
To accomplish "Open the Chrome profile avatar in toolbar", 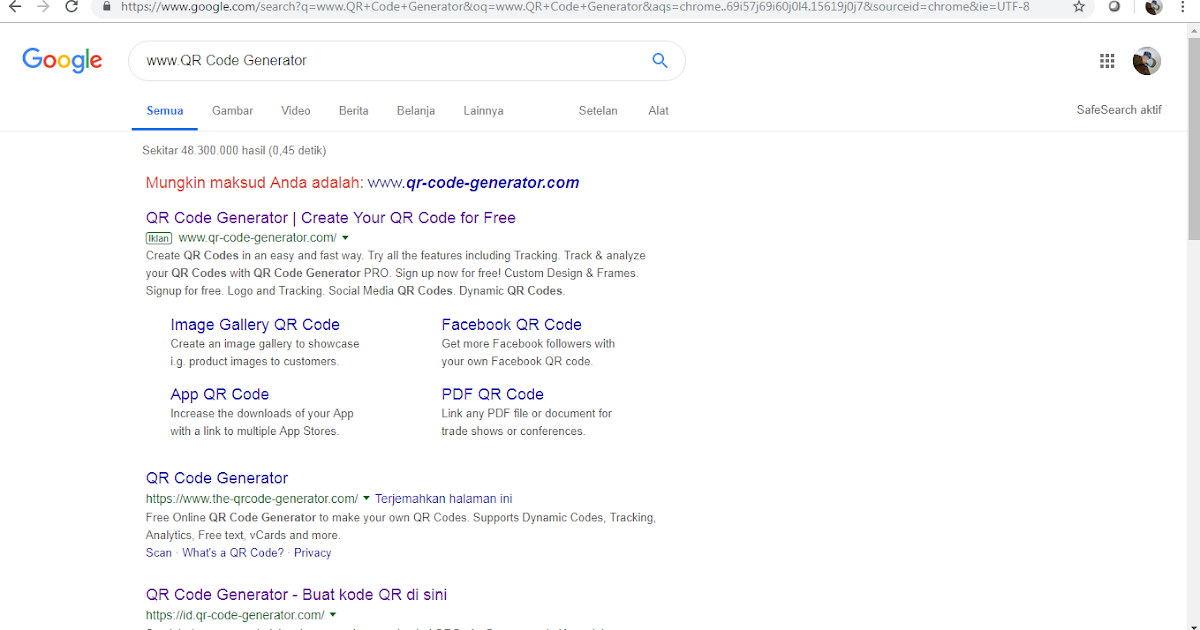I will 1153,6.
